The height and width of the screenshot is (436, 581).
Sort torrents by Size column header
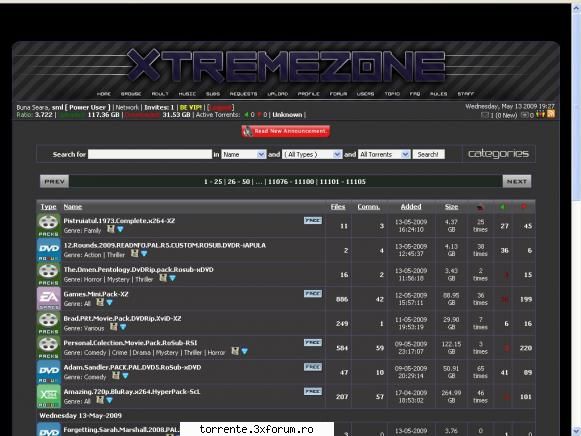tap(451, 207)
